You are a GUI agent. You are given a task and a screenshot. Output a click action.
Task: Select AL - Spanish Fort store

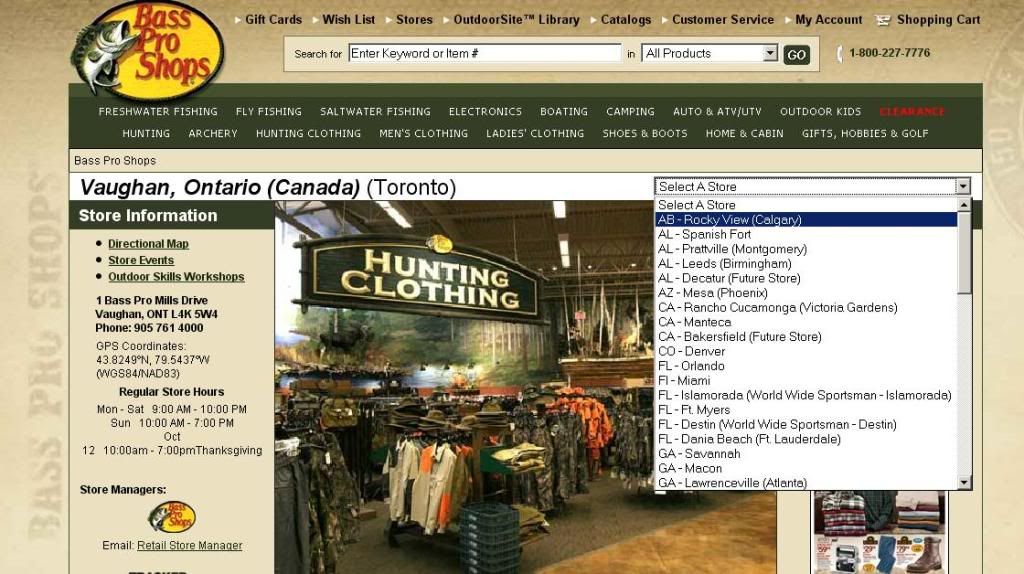pos(806,234)
